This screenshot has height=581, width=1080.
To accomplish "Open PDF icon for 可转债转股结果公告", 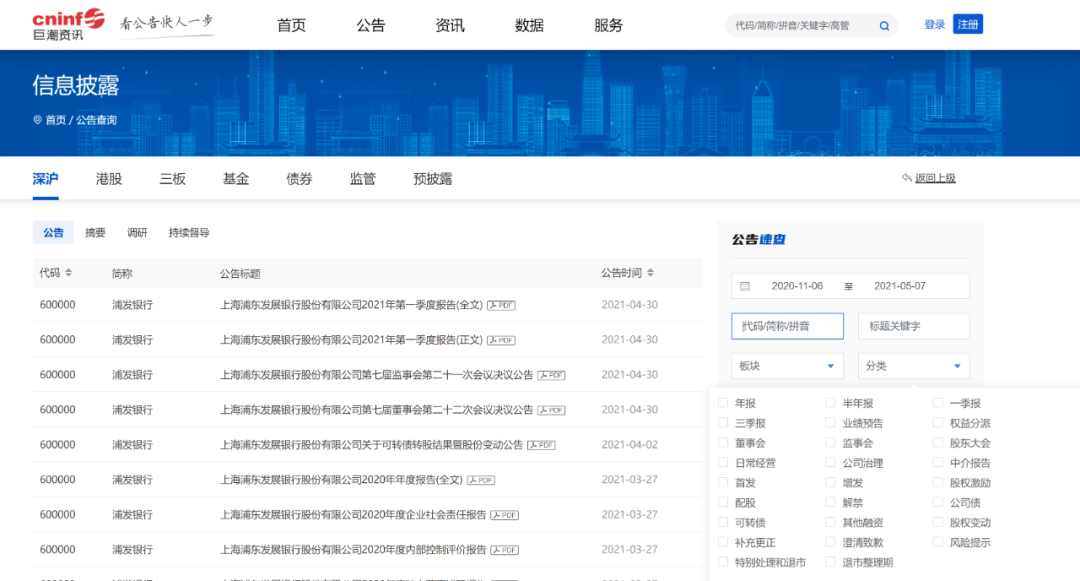I will 541,445.
